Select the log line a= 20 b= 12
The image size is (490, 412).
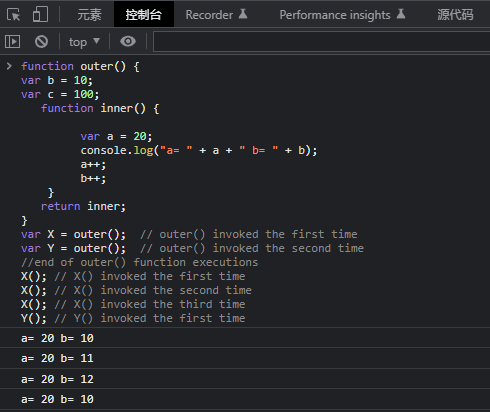pos(245,379)
